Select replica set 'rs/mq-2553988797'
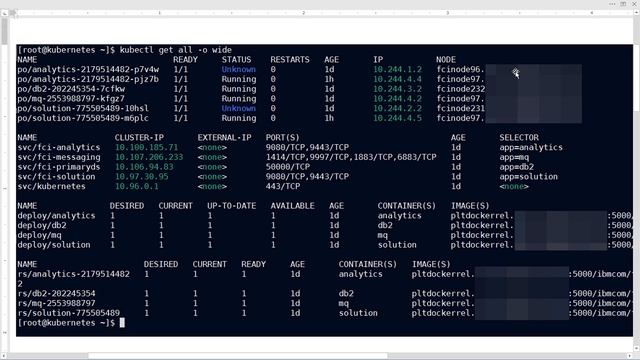Viewport: 640px width, 360px height. coord(56,303)
